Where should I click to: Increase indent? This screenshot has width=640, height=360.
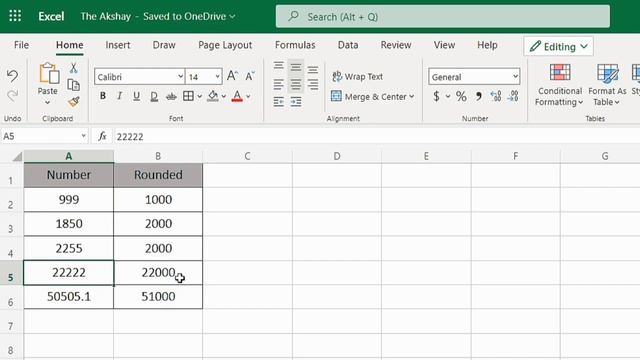coord(296,101)
